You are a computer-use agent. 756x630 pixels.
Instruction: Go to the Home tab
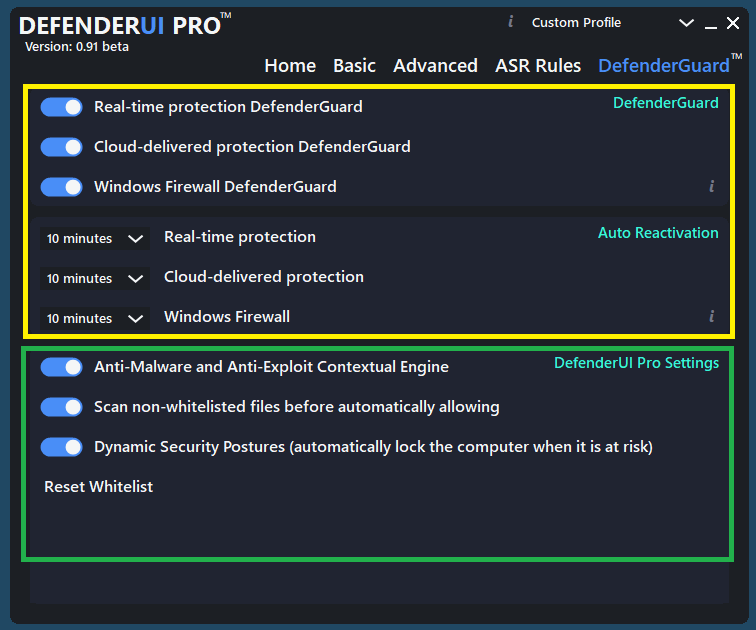click(290, 66)
